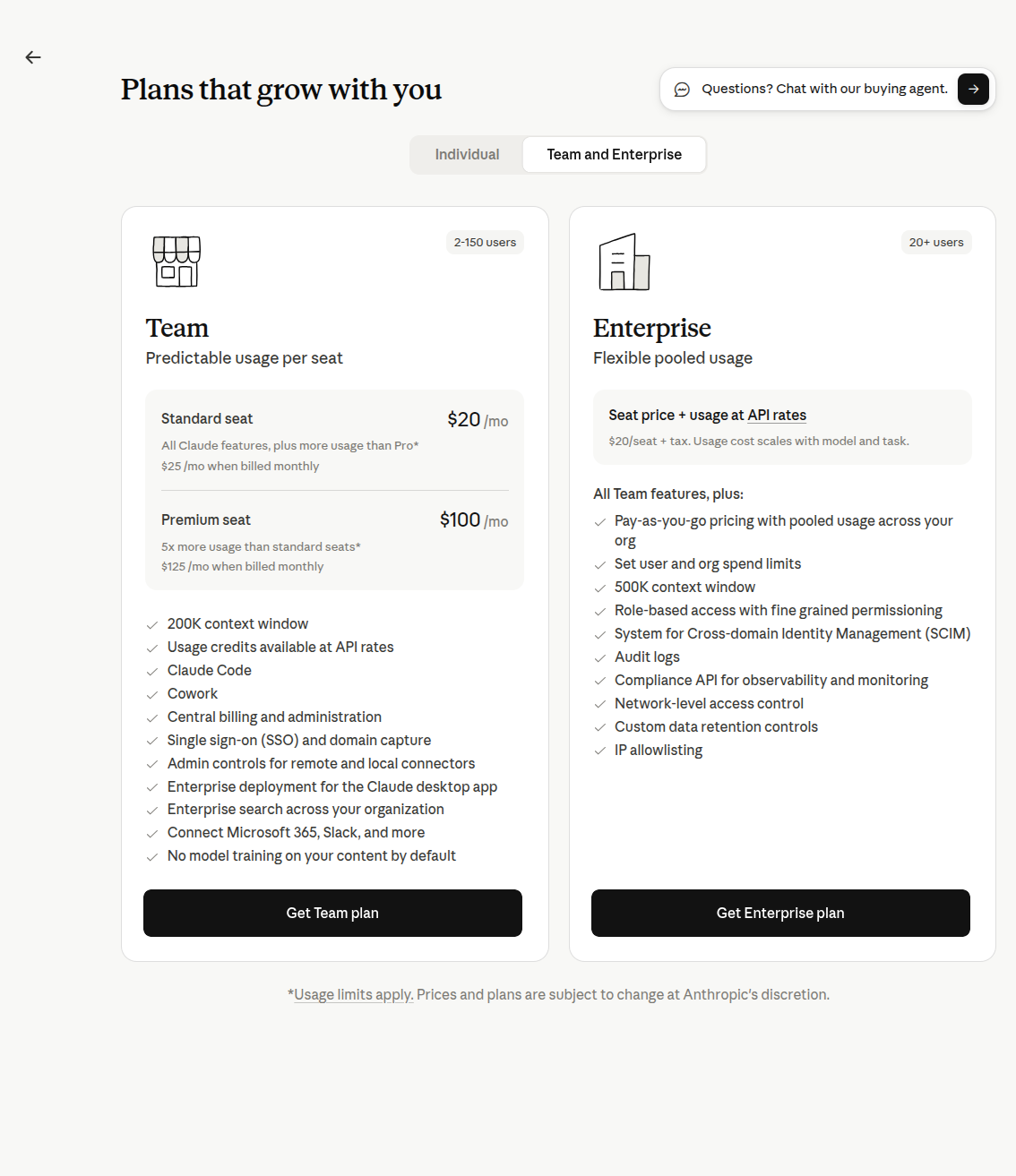Click the chat bubble icon
This screenshot has width=1016, height=1176.
pos(682,90)
